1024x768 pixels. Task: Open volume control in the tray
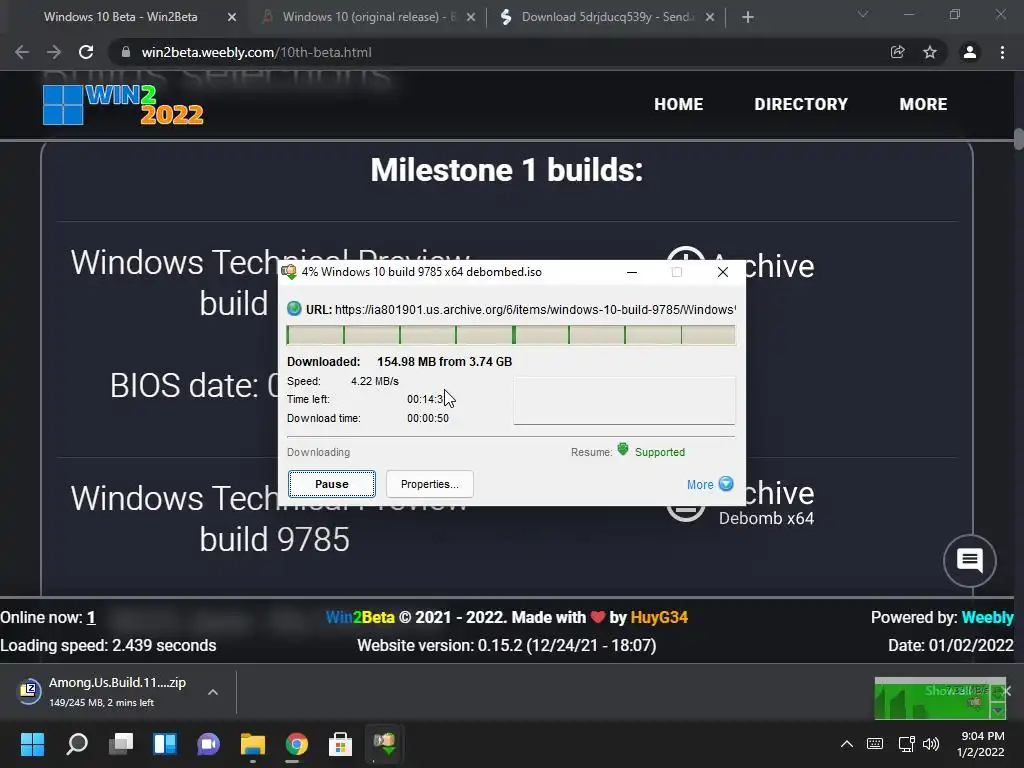coord(931,744)
